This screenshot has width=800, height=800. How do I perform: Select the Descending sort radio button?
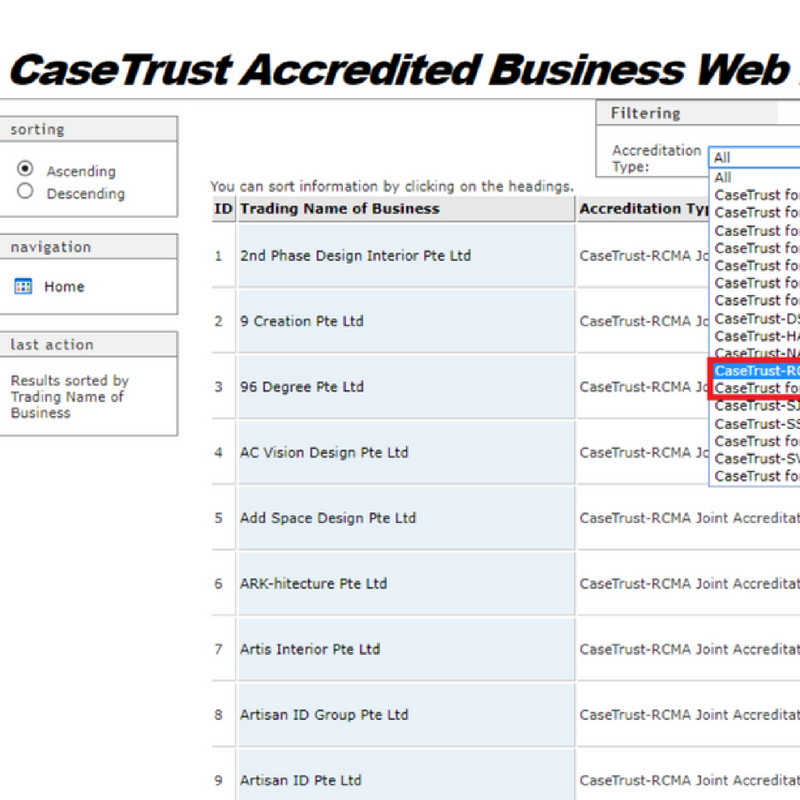coord(25,191)
